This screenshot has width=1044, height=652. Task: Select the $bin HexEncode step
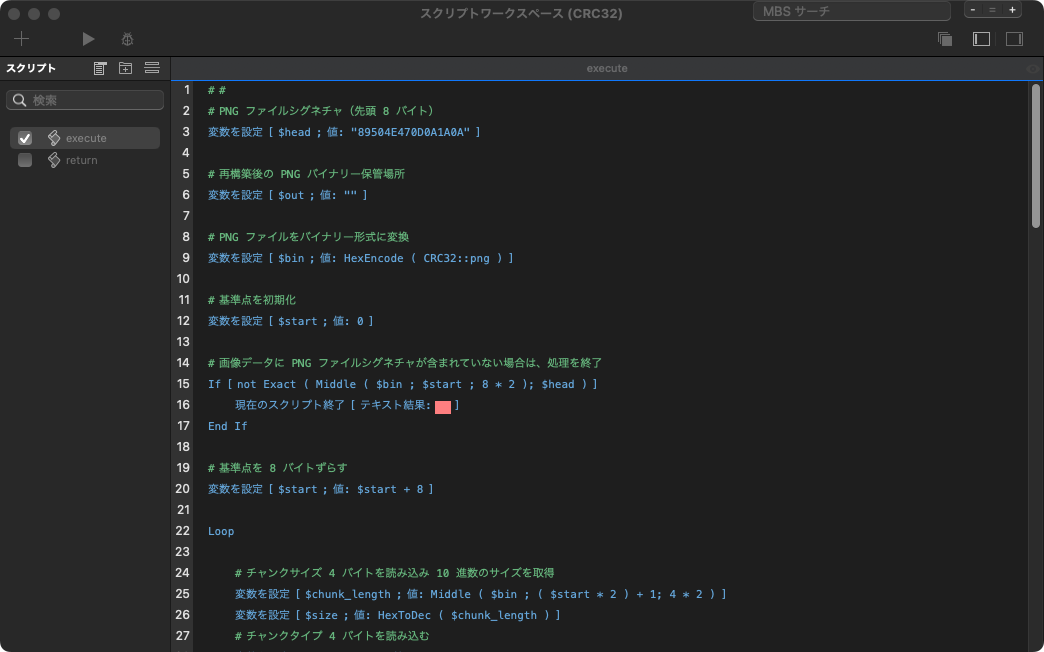pyautogui.click(x=360, y=258)
